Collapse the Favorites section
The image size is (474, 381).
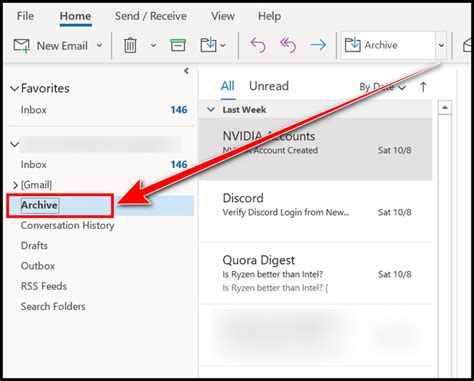point(14,89)
